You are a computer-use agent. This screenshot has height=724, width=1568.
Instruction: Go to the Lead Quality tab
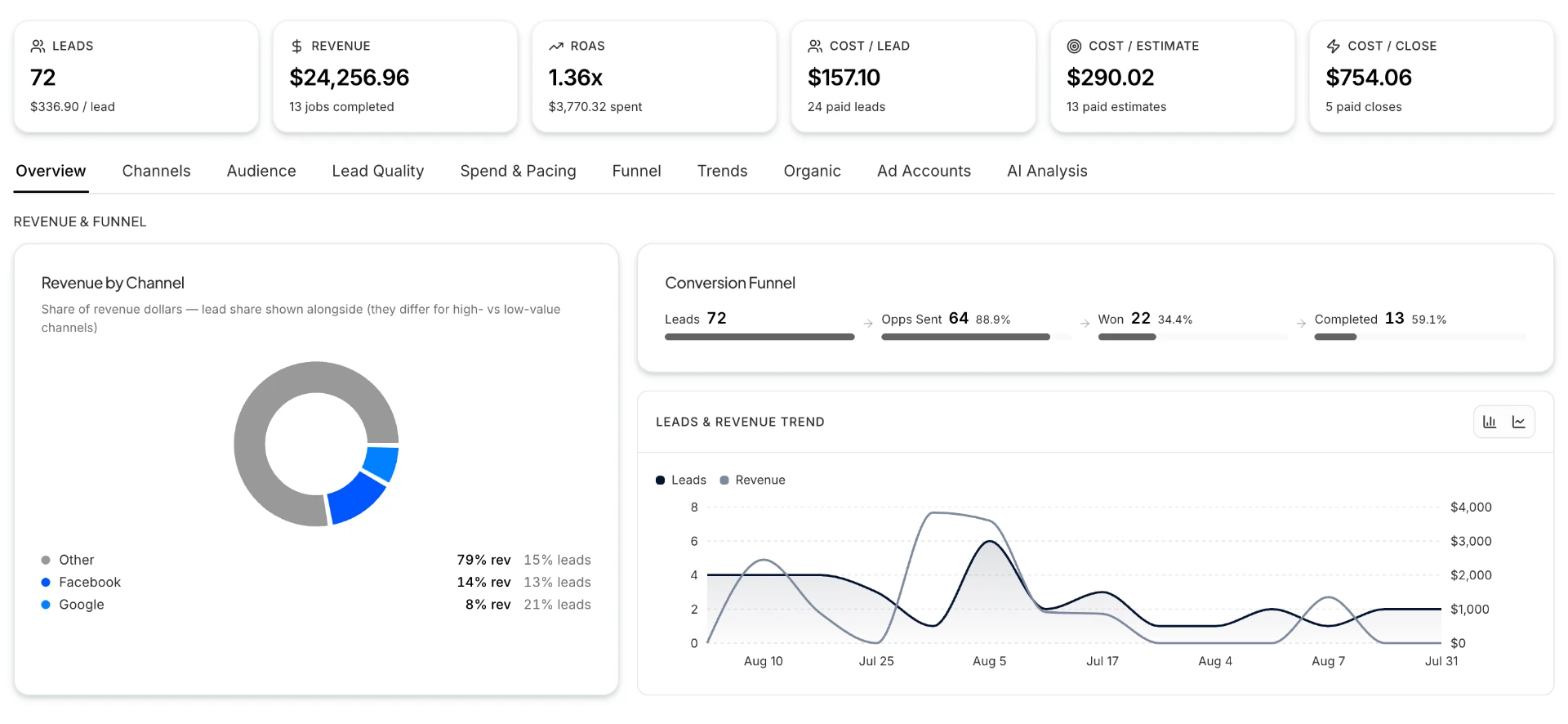click(x=378, y=171)
